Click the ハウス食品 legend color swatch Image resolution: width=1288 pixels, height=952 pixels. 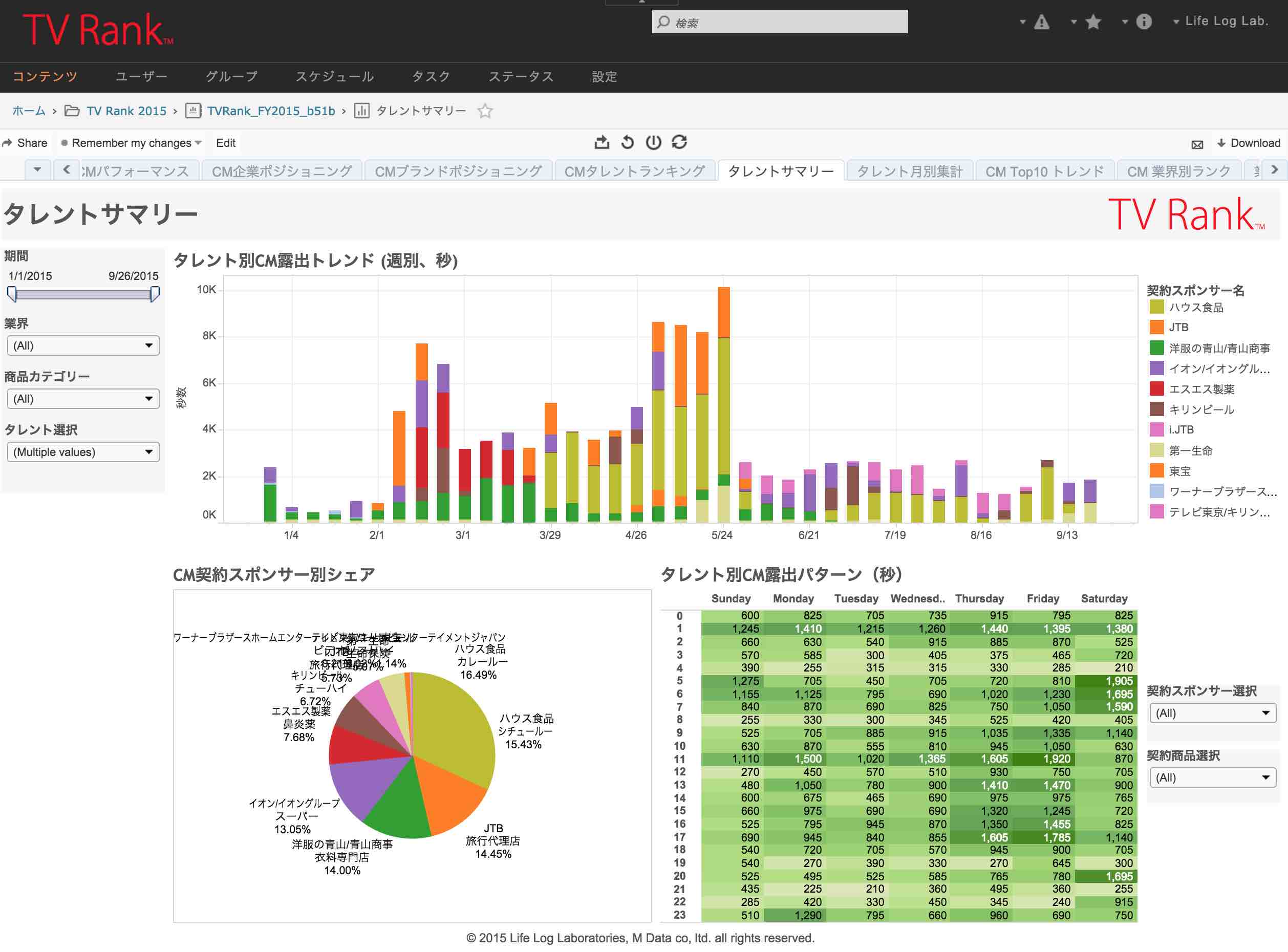coord(1156,307)
